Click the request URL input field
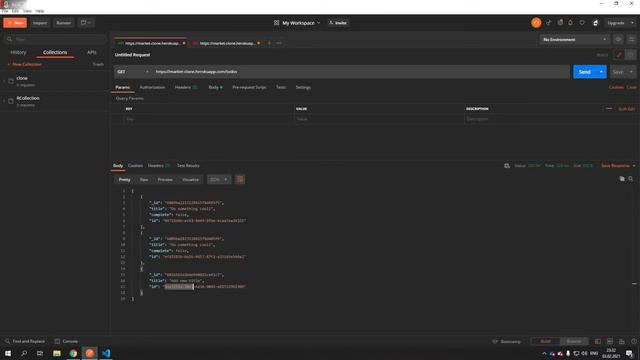The height and width of the screenshot is (360, 640). tap(361, 72)
